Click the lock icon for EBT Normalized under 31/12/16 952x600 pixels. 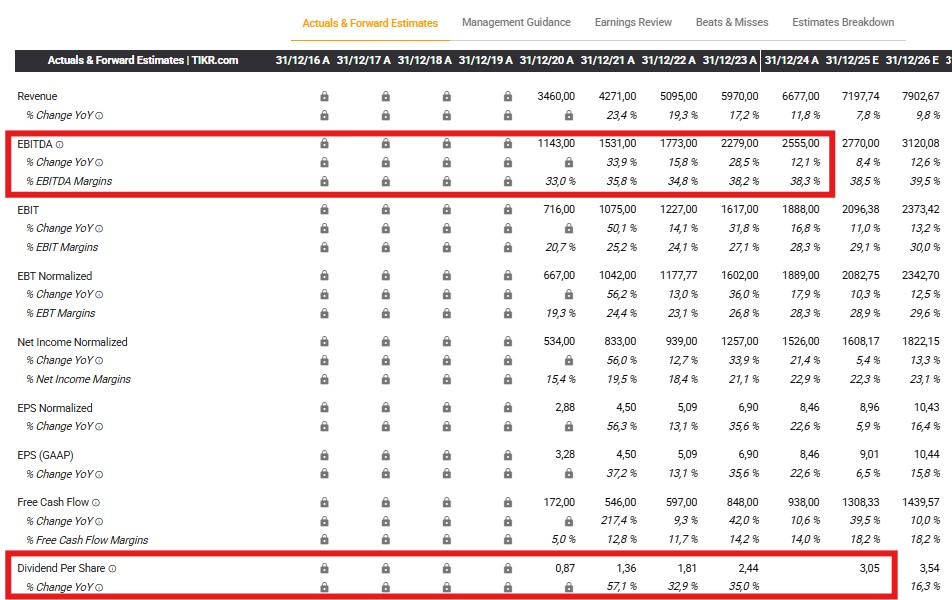pos(323,275)
